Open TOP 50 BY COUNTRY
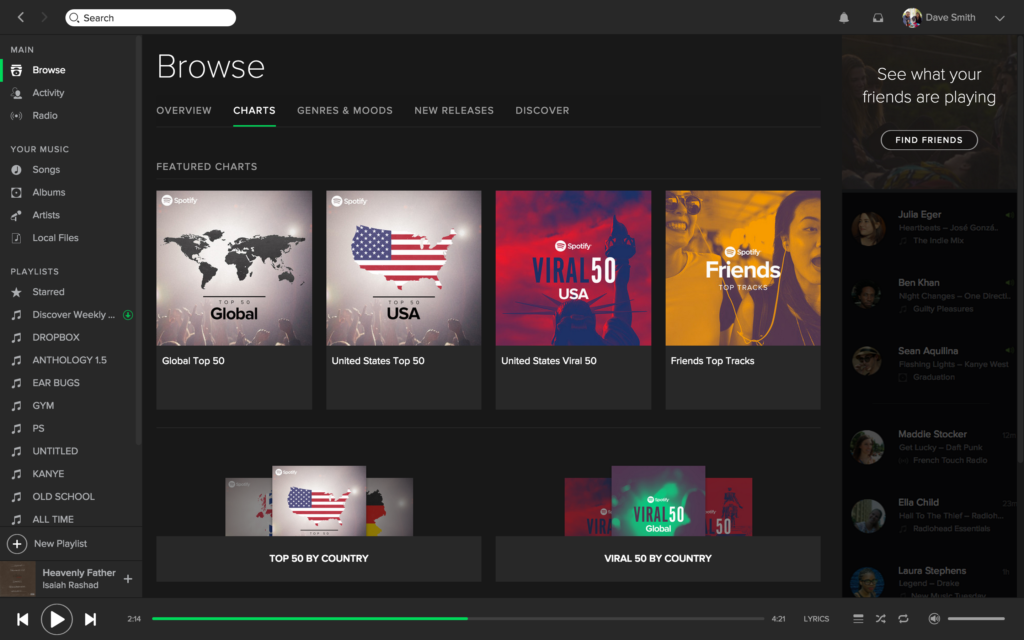This screenshot has width=1024, height=640. 319,558
